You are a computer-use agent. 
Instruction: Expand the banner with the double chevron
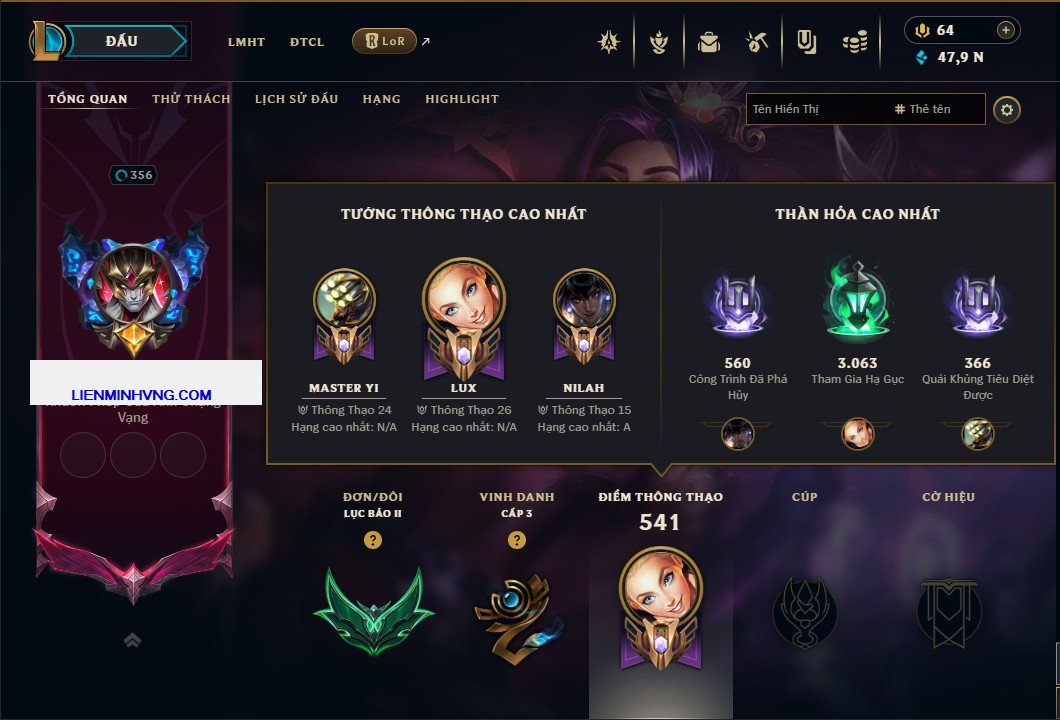point(132,640)
